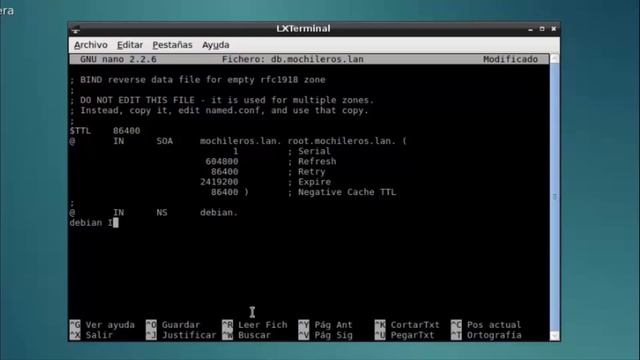
Task: Open the Archivo menu
Action: pyautogui.click(x=91, y=45)
